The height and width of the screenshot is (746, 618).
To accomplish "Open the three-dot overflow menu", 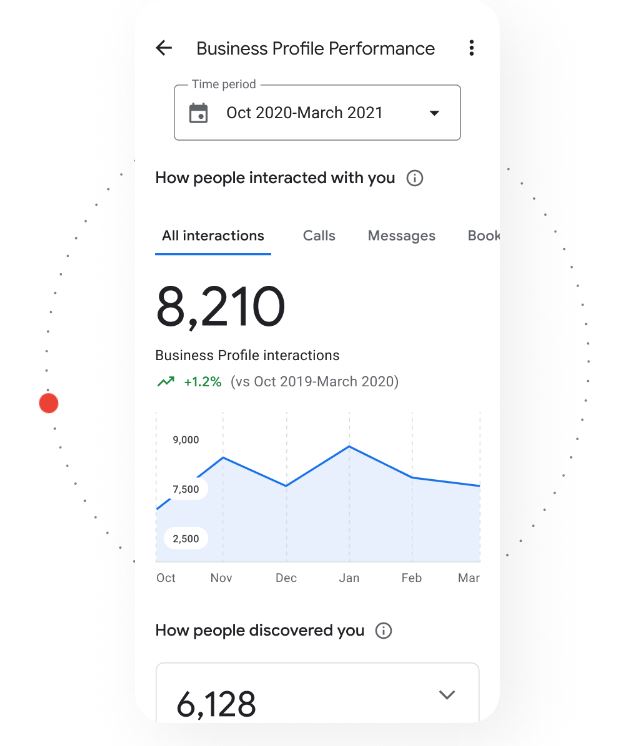I will coord(471,48).
